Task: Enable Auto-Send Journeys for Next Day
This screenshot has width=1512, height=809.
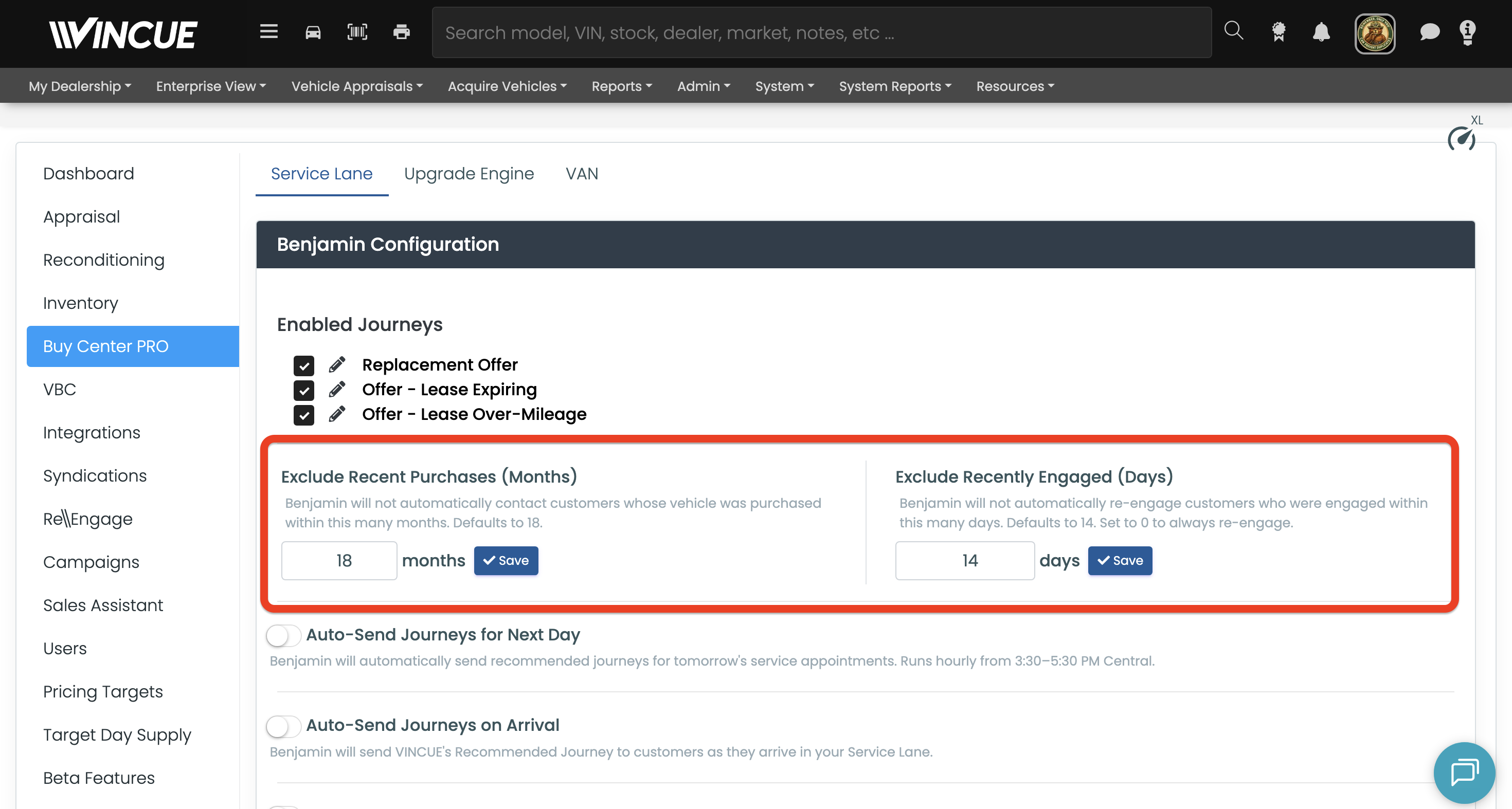Action: [x=283, y=635]
